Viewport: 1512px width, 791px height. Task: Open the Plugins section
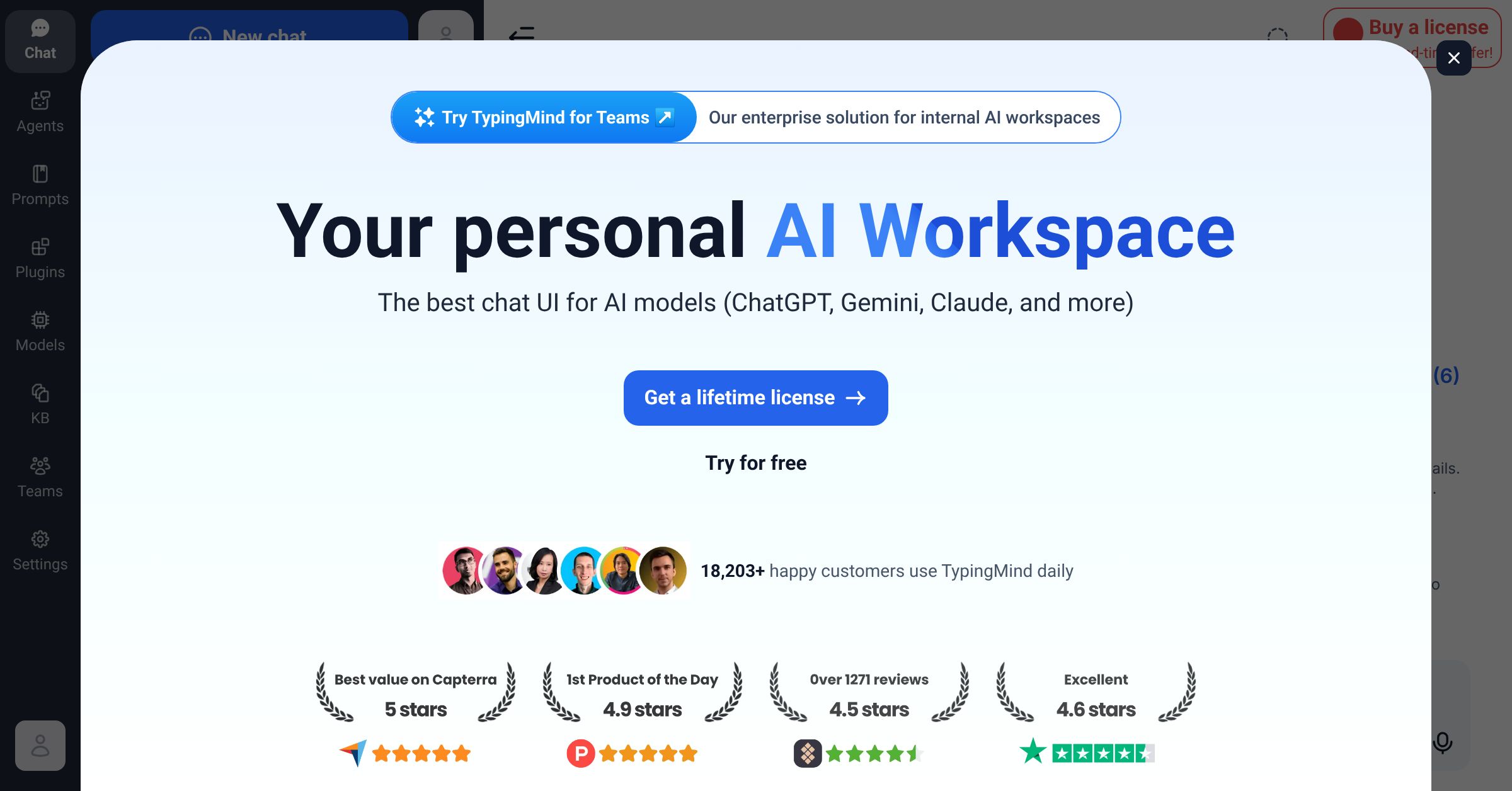[40, 259]
